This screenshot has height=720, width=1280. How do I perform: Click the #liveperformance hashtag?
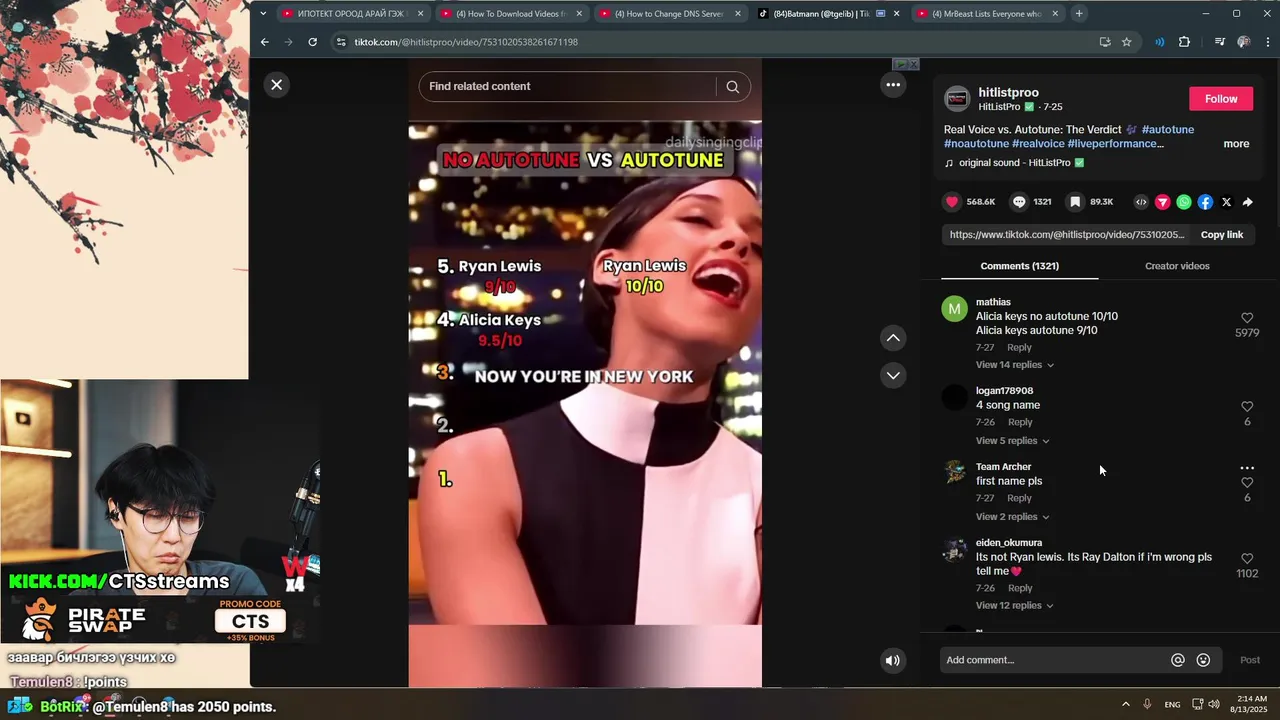[x=1115, y=144]
